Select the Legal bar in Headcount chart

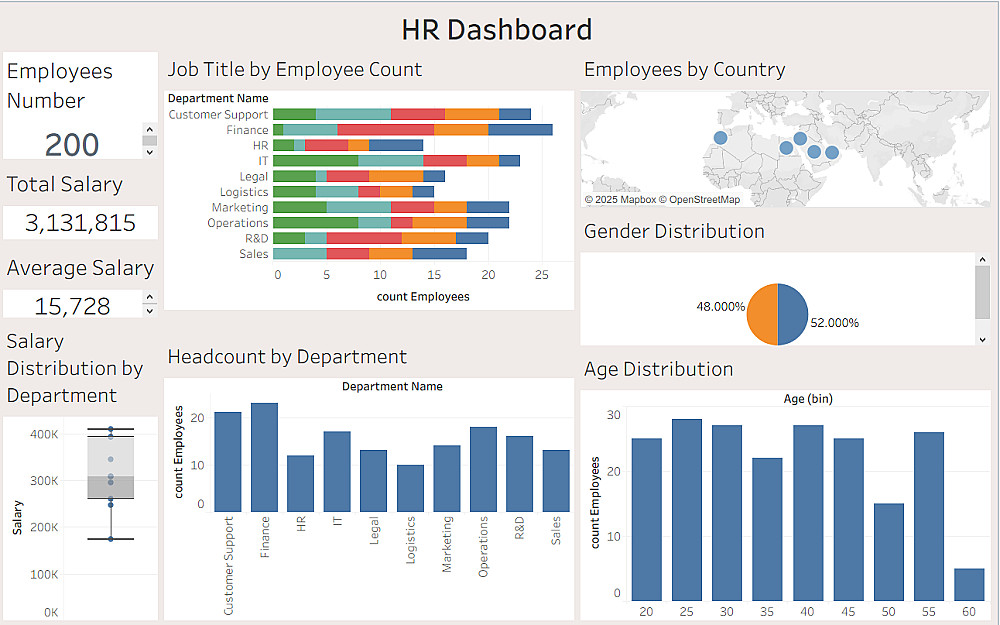pos(373,481)
